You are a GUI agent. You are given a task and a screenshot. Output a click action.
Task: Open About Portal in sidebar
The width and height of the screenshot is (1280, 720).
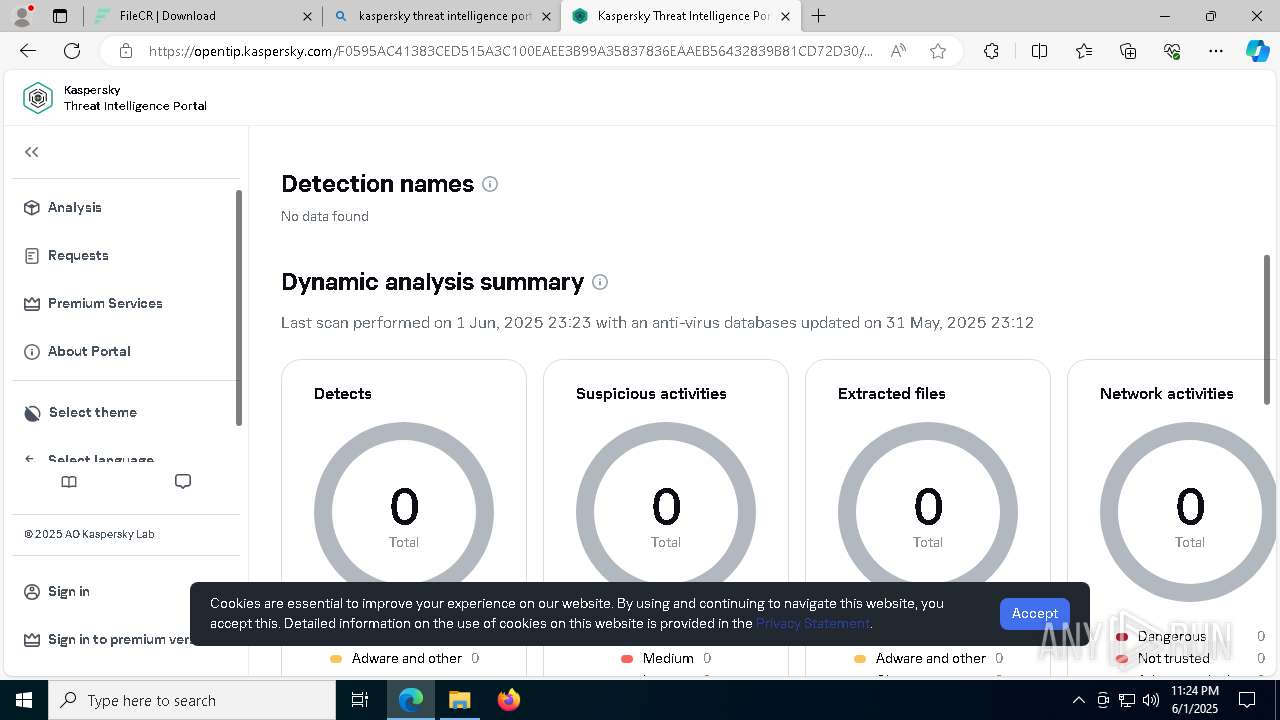(77, 351)
